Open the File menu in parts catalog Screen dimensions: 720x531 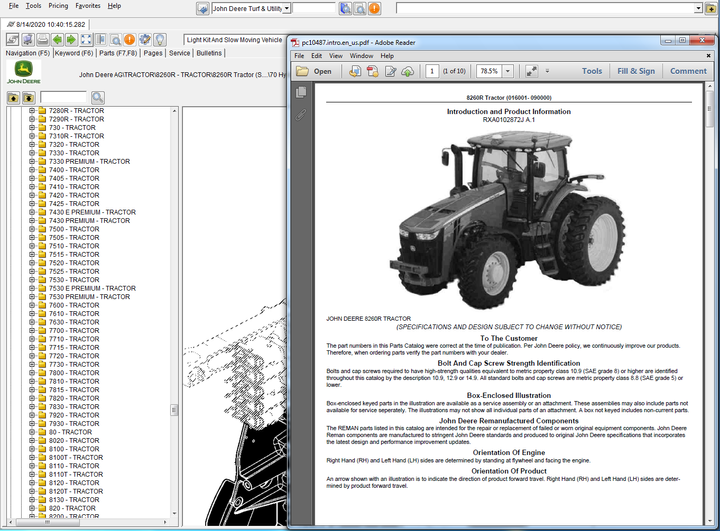click(14, 6)
